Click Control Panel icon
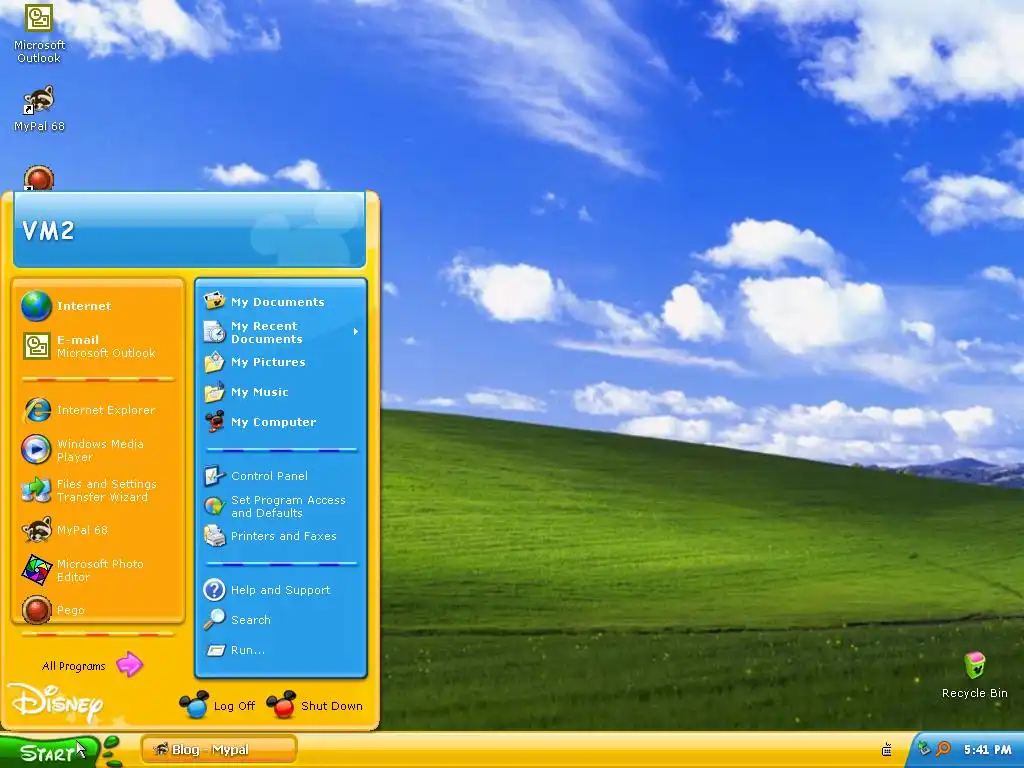Screen dimensions: 1024x768 [214, 475]
